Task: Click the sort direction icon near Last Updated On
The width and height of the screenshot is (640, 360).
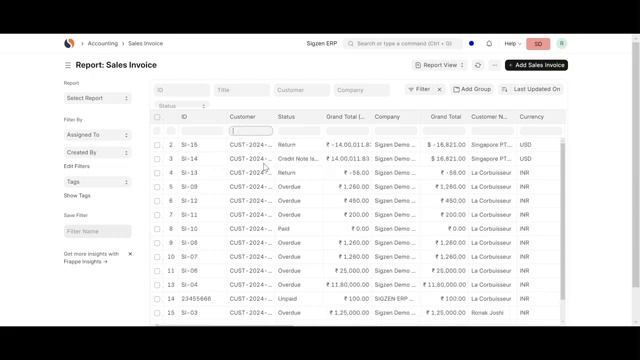Action: (504, 89)
